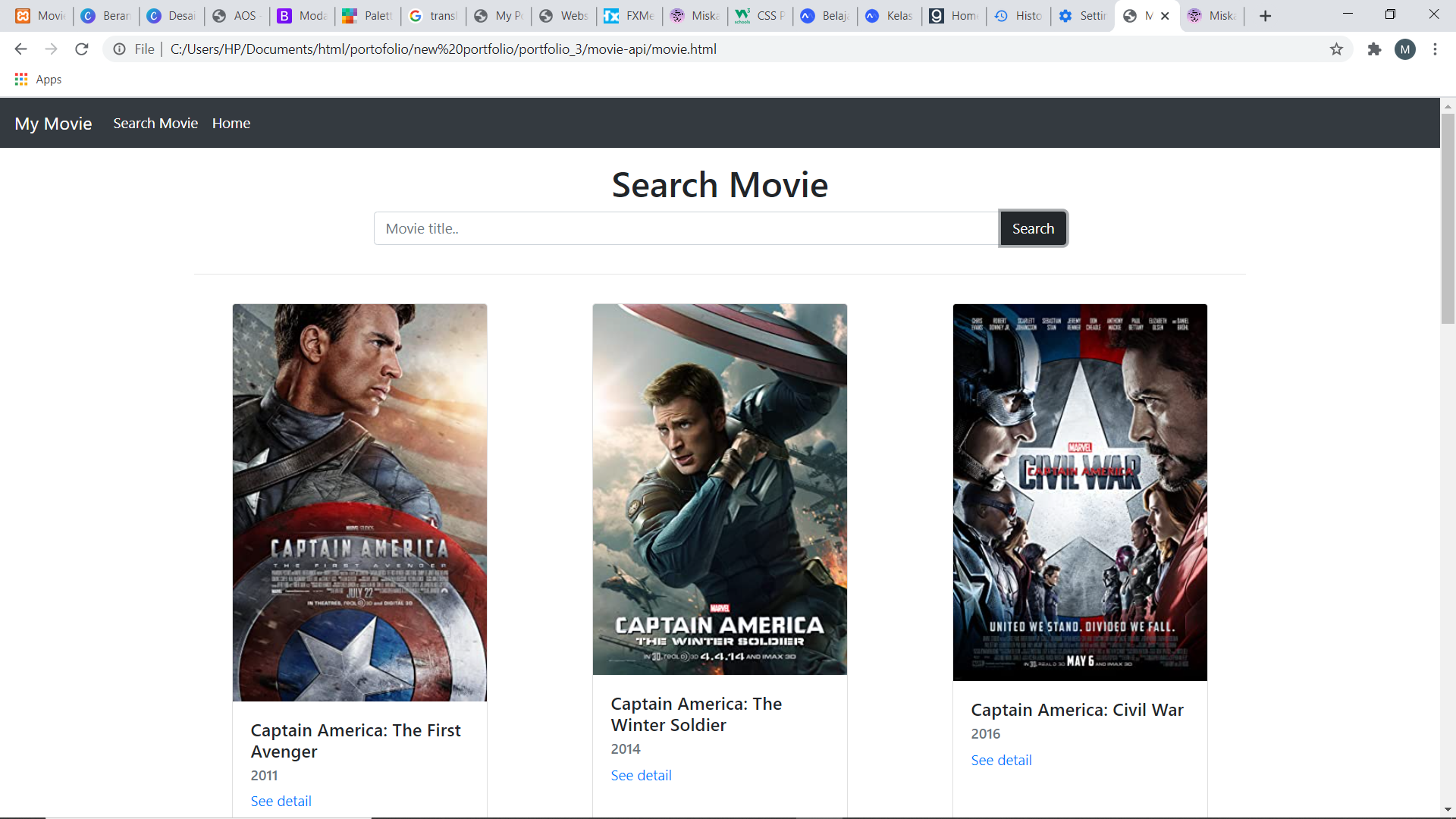Open the Apps shortcut in bookmarks bar

tap(38, 80)
